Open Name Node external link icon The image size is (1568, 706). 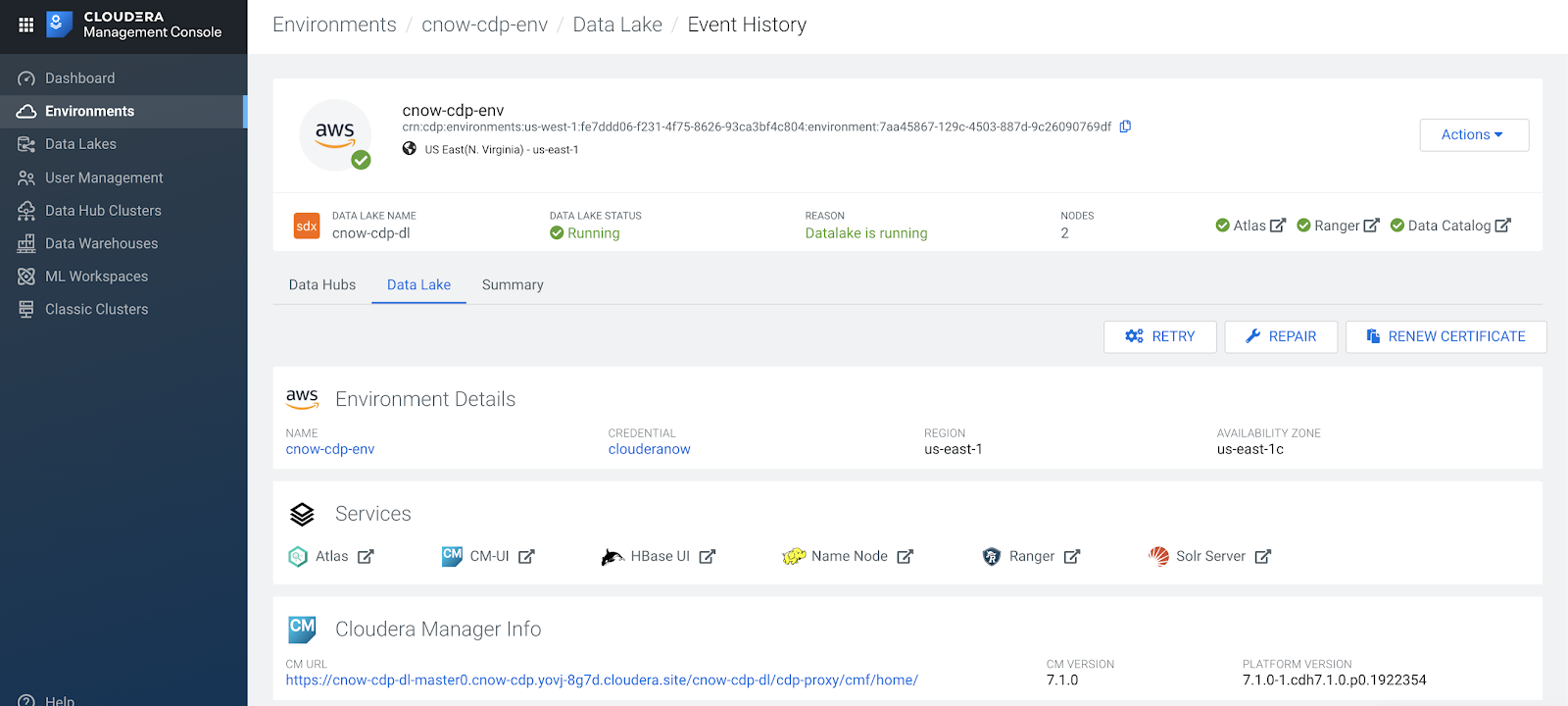click(905, 557)
